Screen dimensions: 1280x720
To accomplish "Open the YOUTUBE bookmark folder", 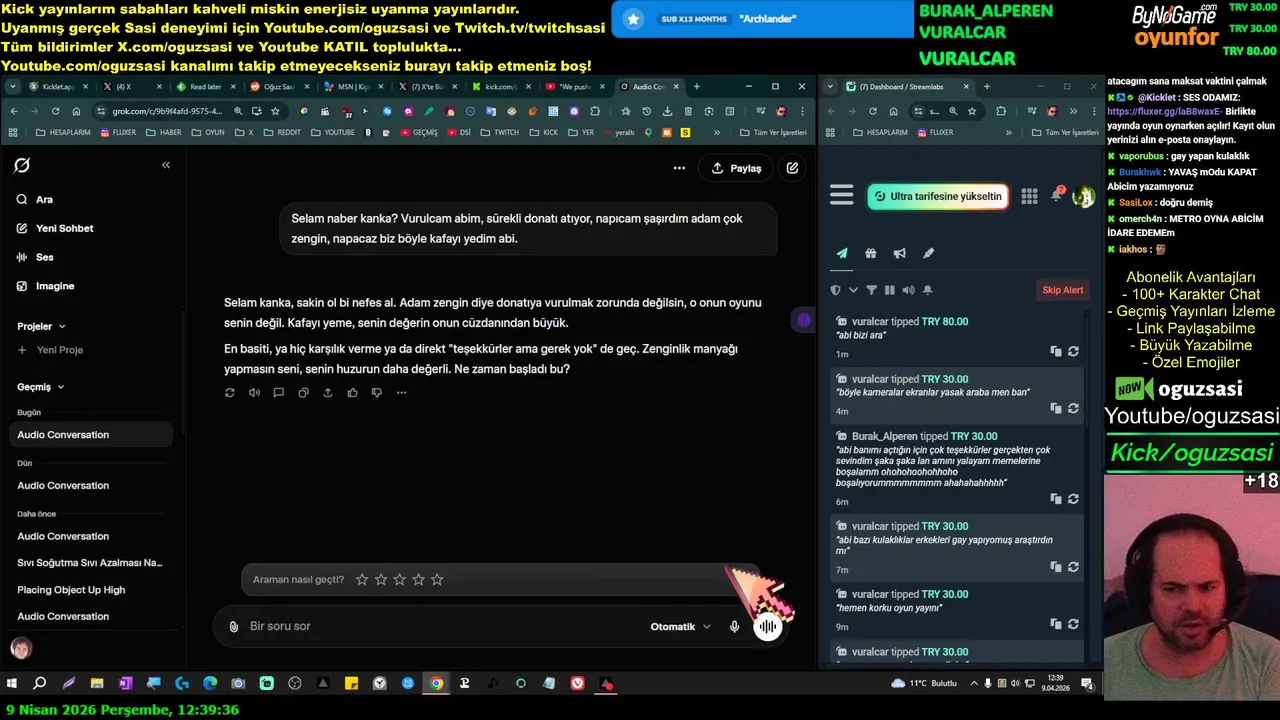I will pyautogui.click(x=333, y=132).
